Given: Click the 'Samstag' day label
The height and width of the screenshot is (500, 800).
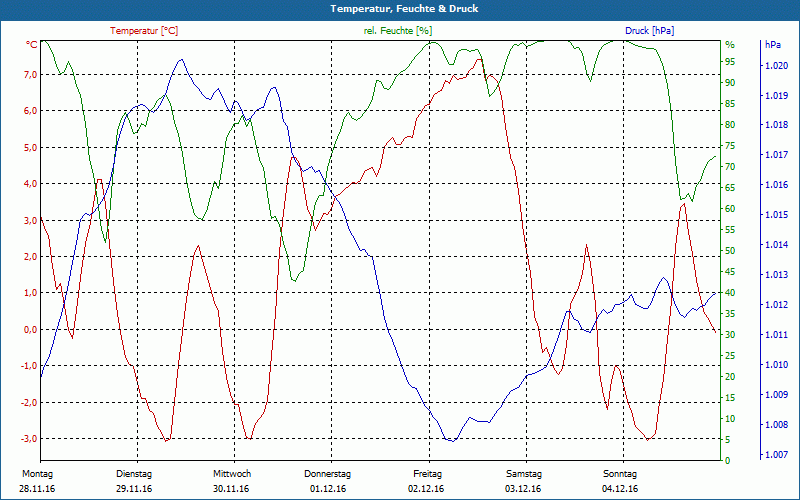Looking at the screenshot, I should [523, 474].
